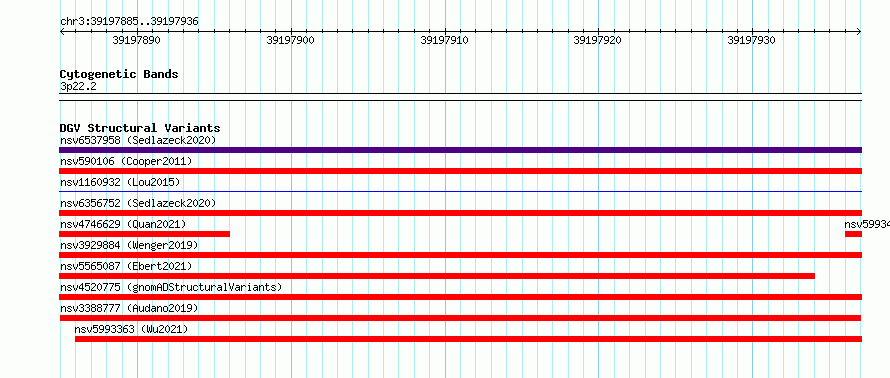Screen dimensions: 890x378
Task: Open the Cytogenetic Bands track title
Action: tap(119, 74)
